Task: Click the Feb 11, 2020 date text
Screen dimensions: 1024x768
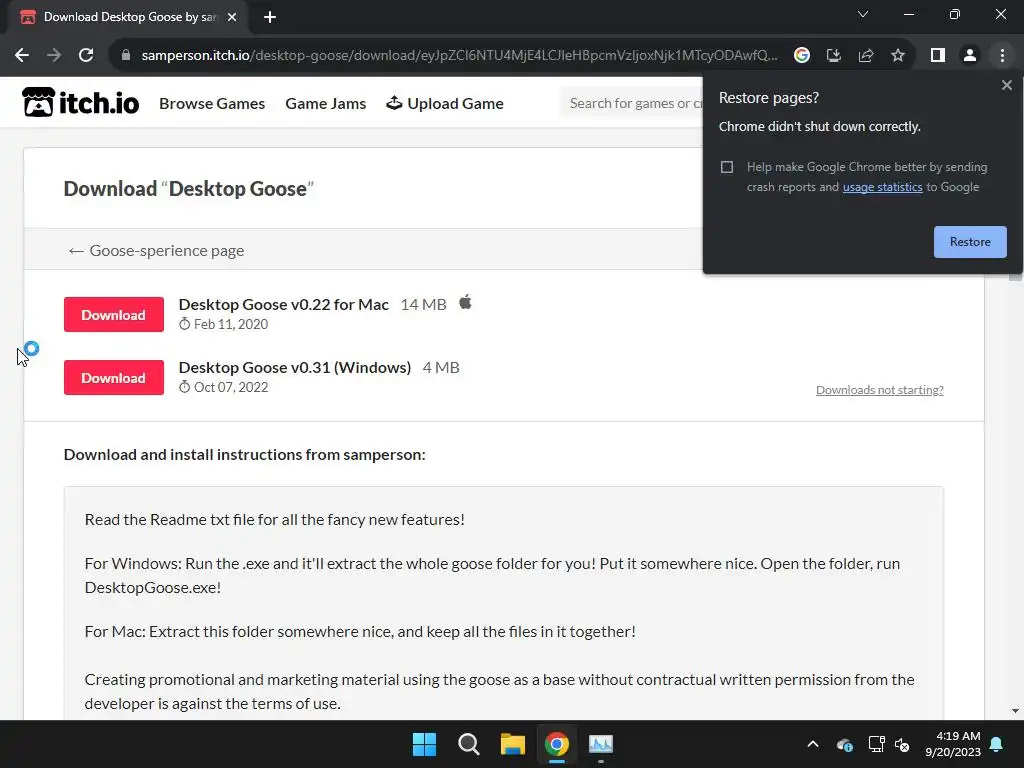Action: coord(231,325)
